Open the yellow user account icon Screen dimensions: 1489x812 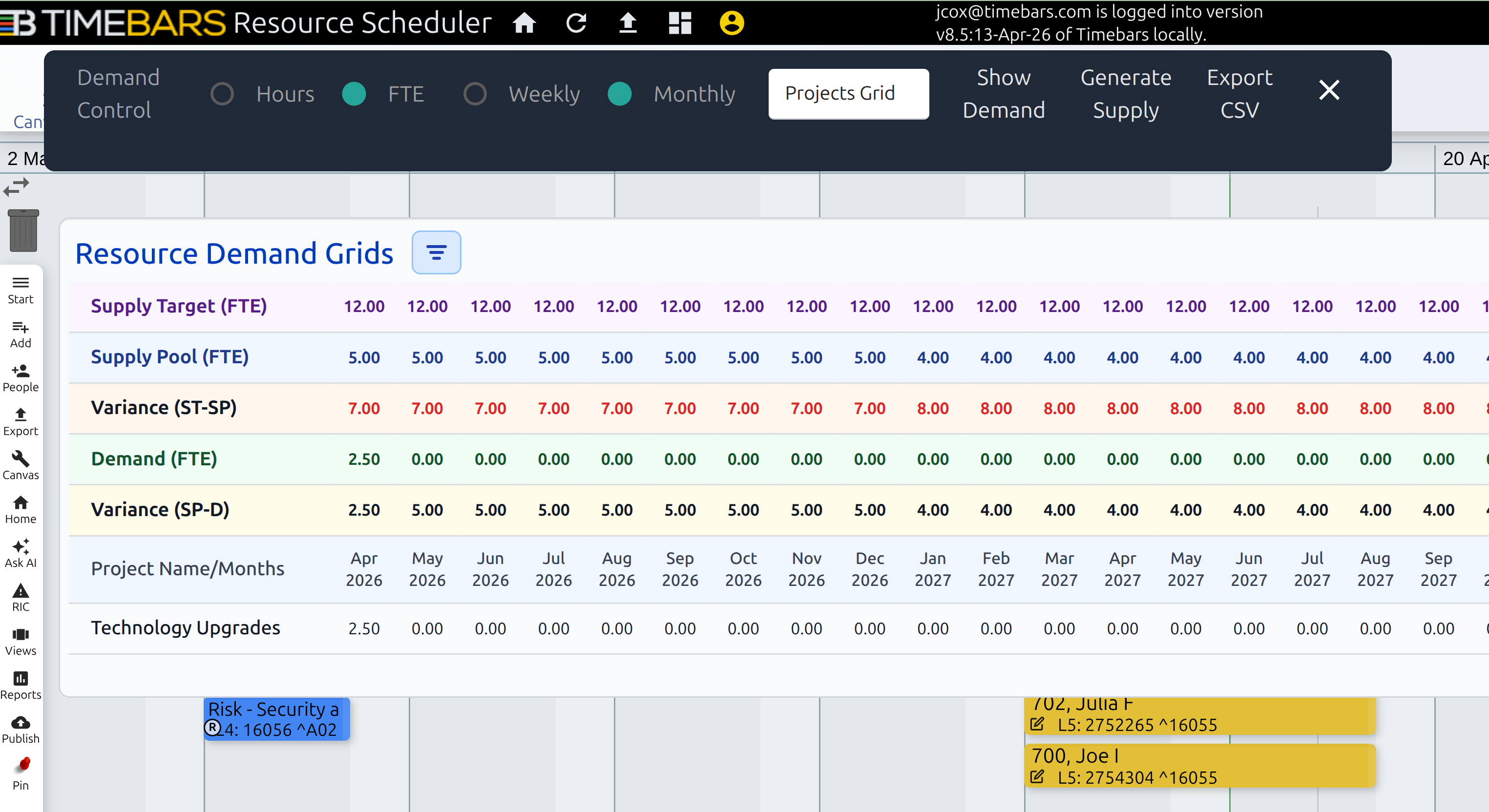732,23
